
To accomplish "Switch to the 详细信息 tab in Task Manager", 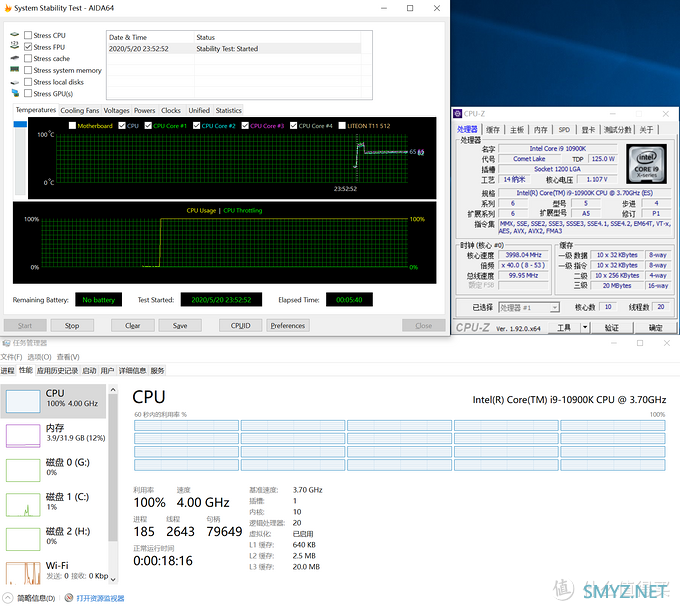I will pyautogui.click(x=132, y=371).
